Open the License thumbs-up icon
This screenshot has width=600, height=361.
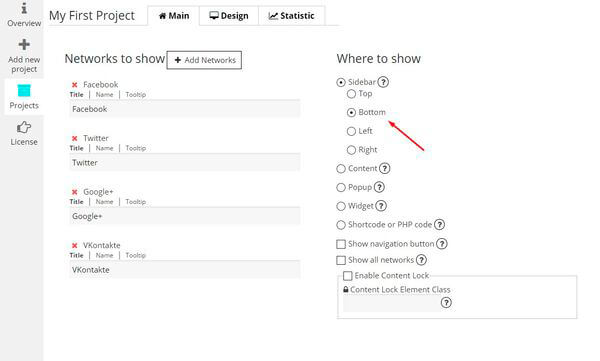(24, 127)
